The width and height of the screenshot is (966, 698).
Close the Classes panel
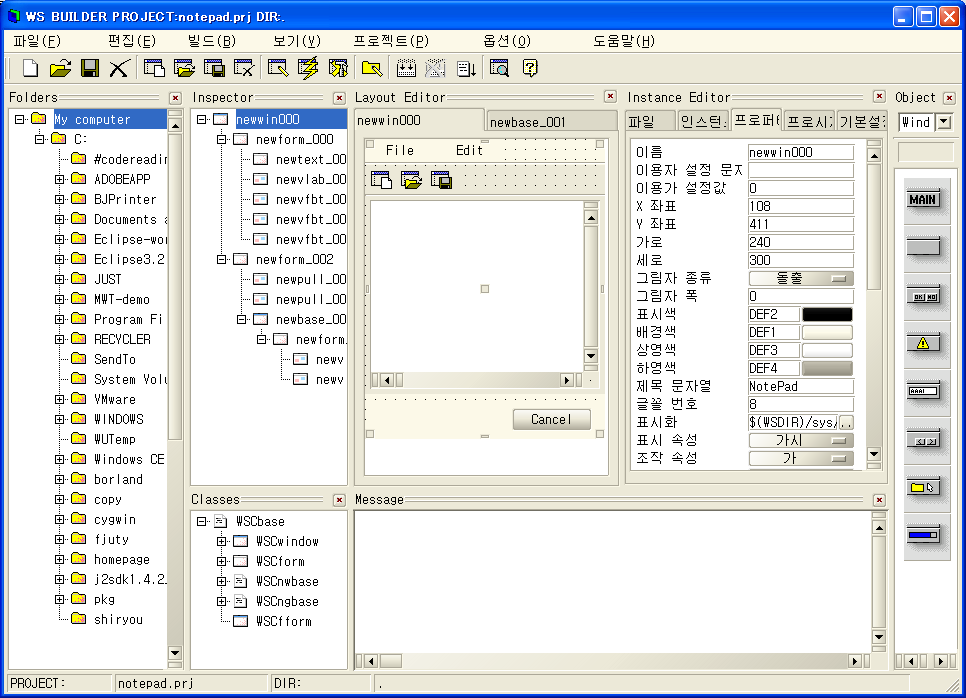coord(339,500)
